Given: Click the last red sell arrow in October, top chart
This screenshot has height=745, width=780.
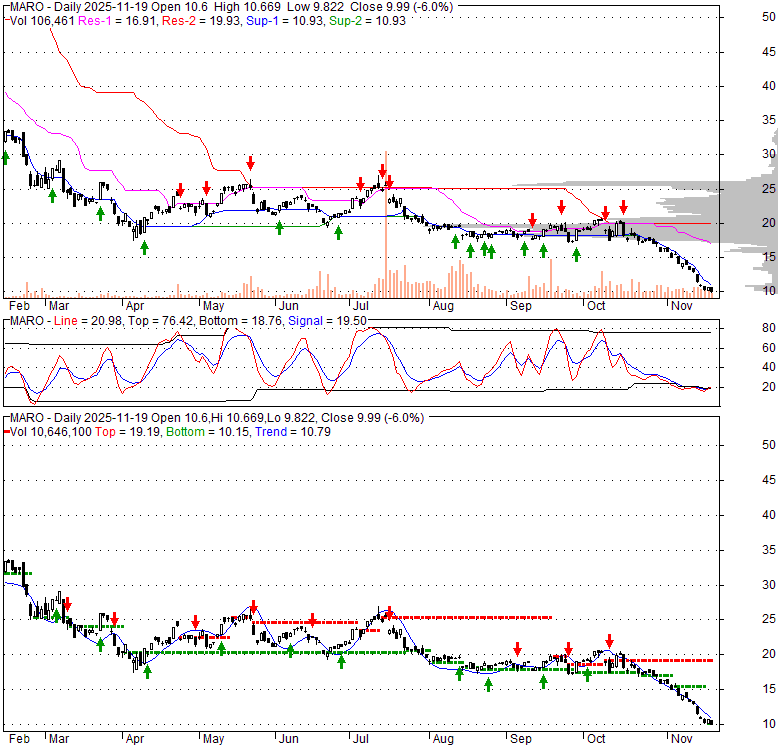Looking at the screenshot, I should [622, 208].
